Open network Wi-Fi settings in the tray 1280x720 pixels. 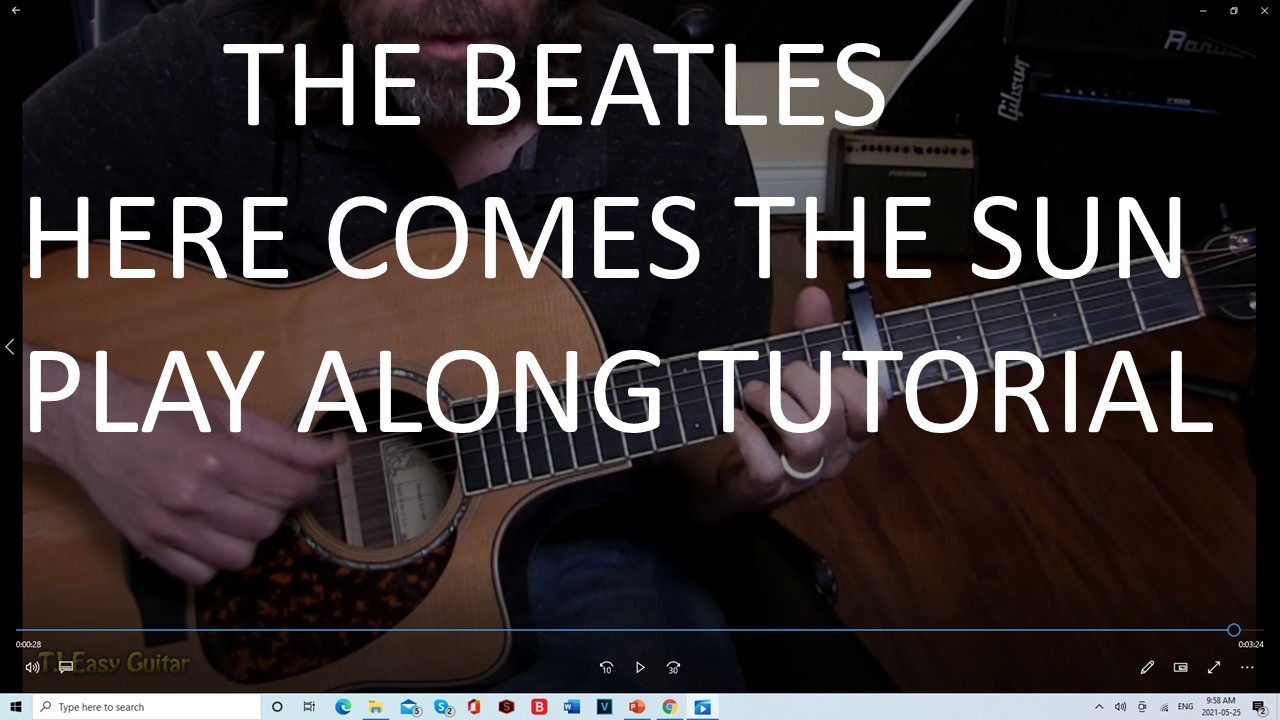coord(1164,707)
